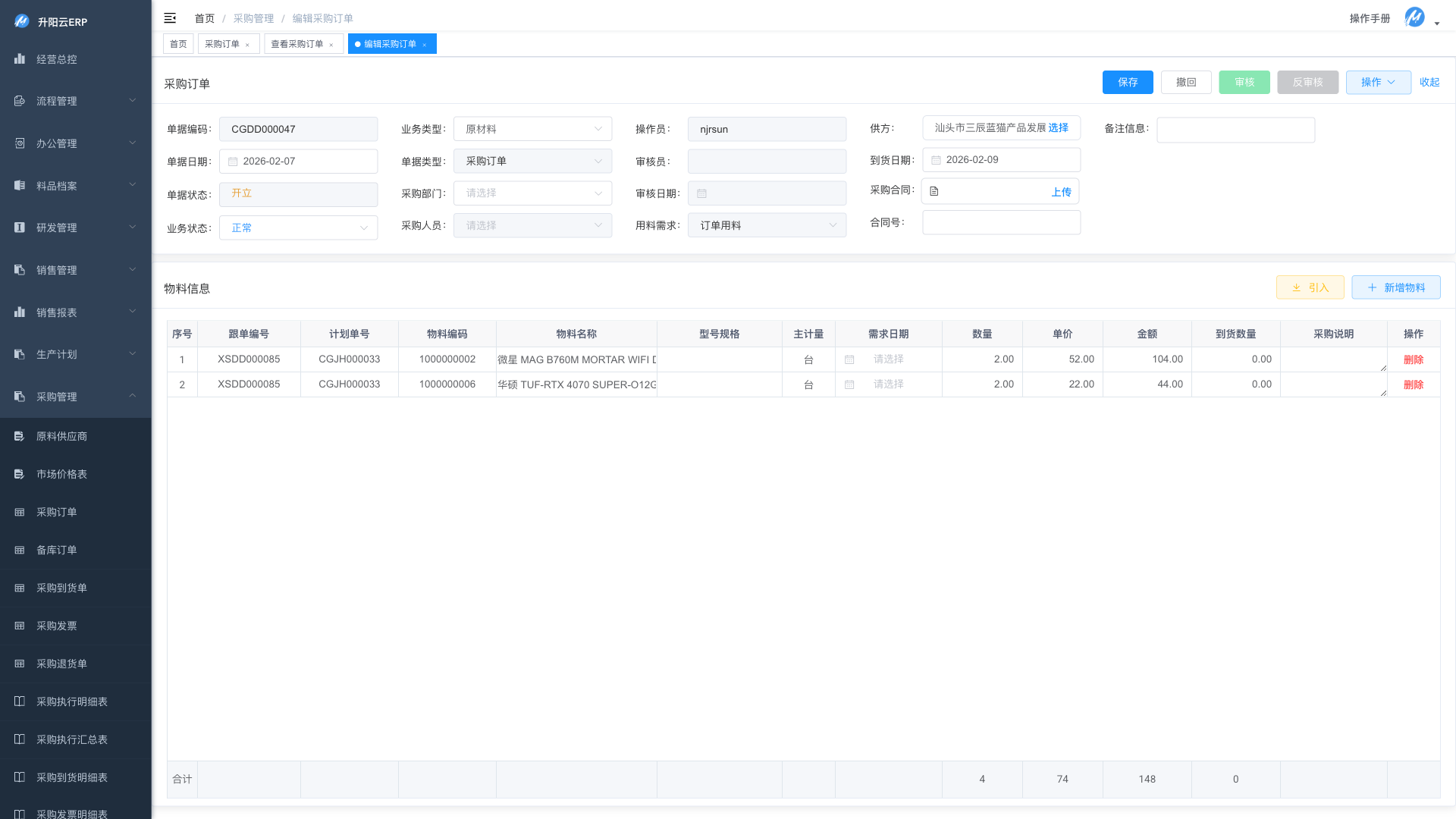Delete row 2 with the 删除 link
Image resolution: width=1456 pixels, height=819 pixels.
[x=1413, y=384]
